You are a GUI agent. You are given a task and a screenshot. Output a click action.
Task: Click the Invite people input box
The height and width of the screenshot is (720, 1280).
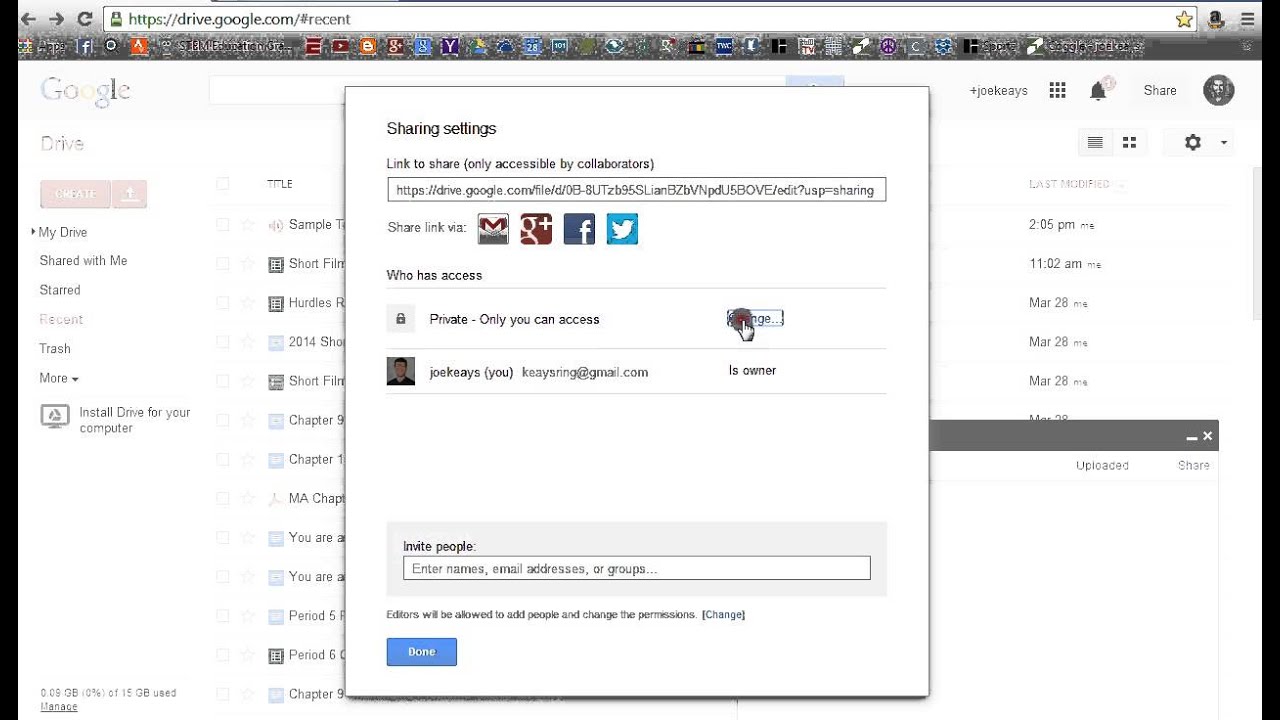pyautogui.click(x=636, y=569)
